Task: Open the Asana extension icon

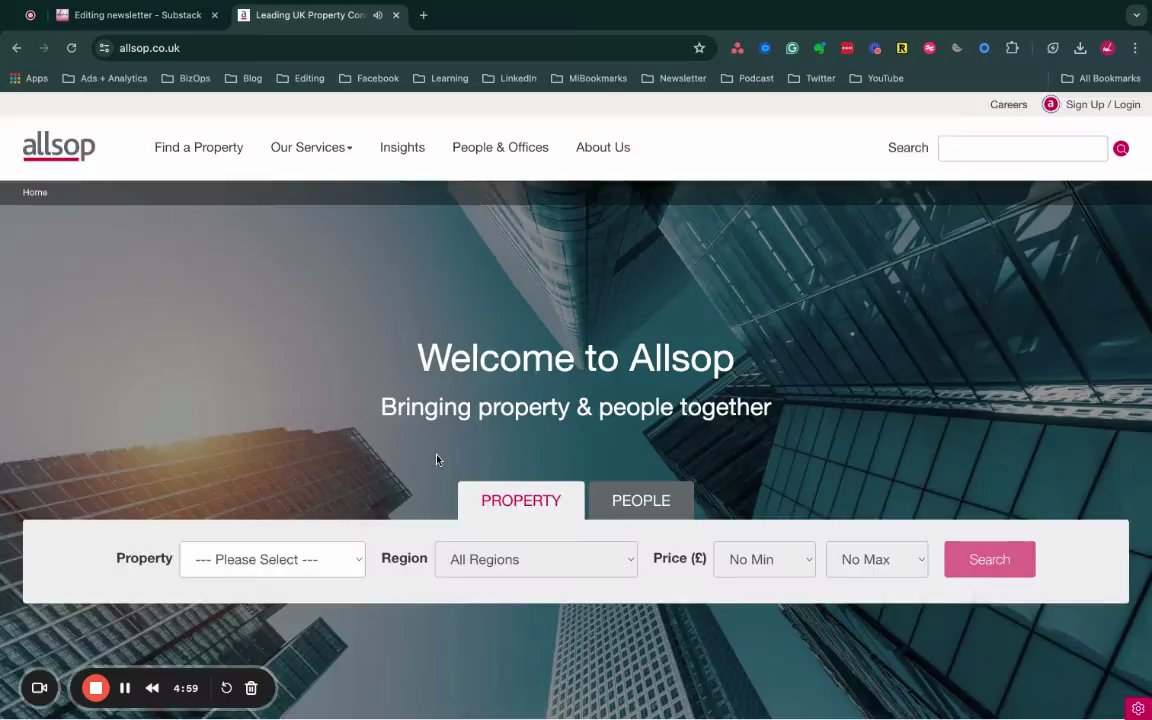Action: pyautogui.click(x=737, y=48)
